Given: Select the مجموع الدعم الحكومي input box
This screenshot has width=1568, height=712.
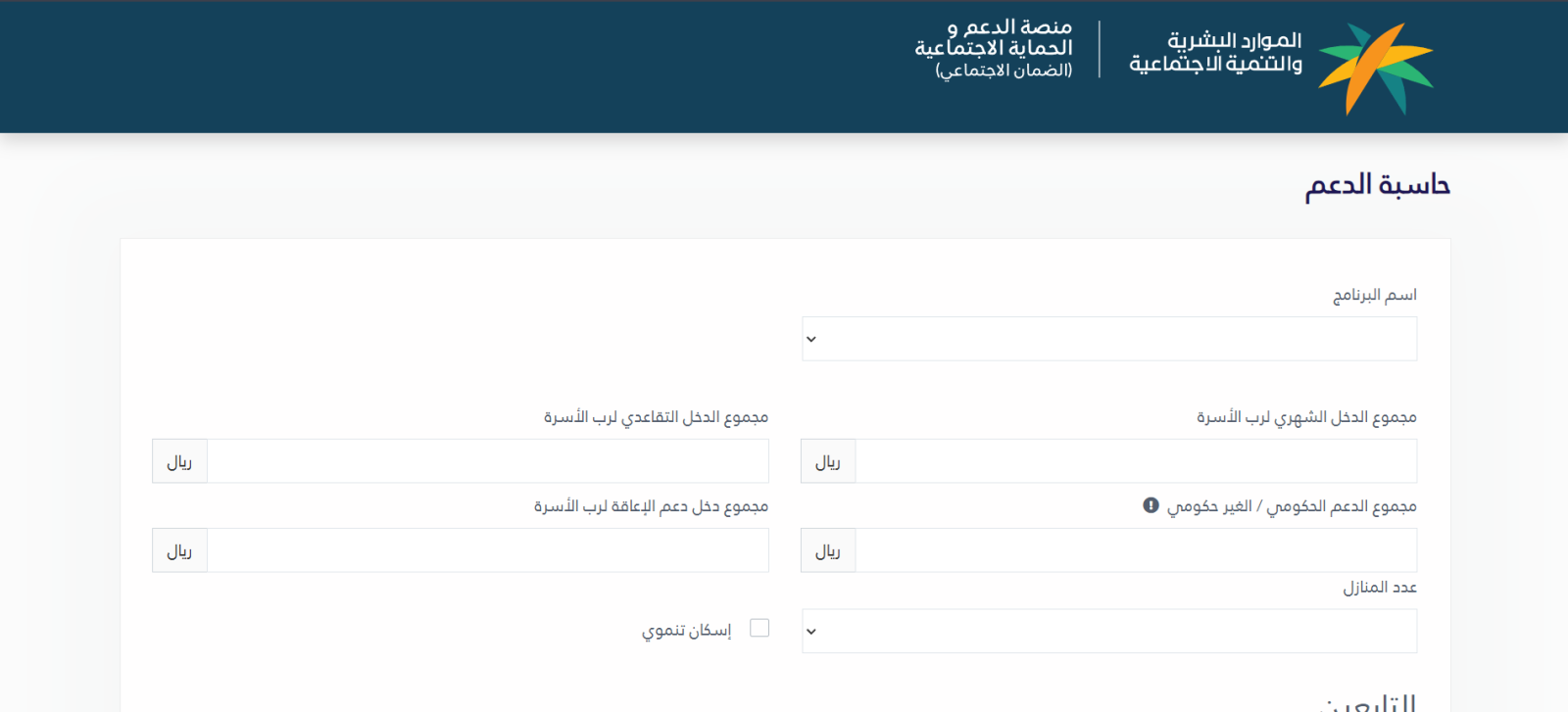Looking at the screenshot, I should (1135, 550).
